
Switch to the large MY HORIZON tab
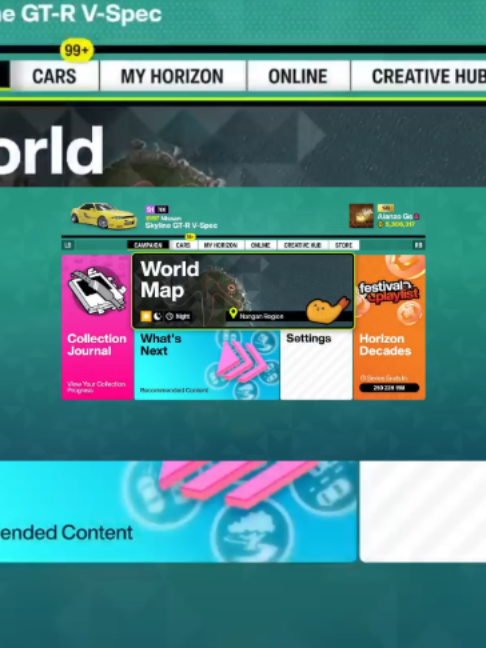tap(172, 76)
